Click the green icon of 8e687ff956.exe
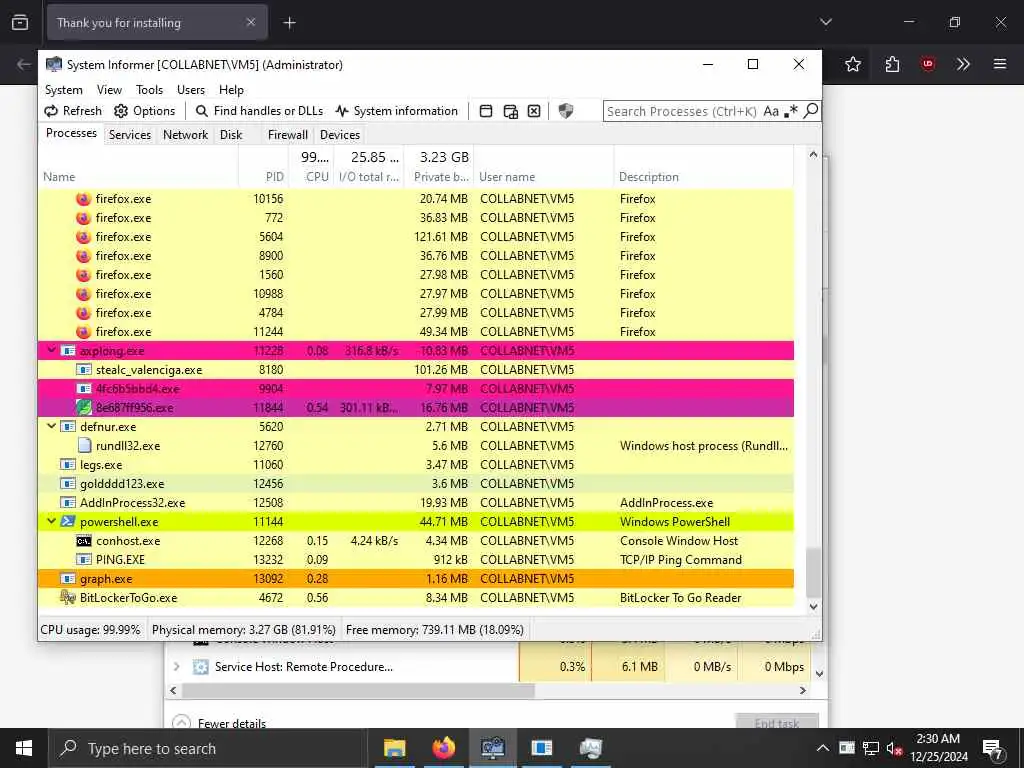Screen dimensions: 1024x768 [x=84, y=408]
